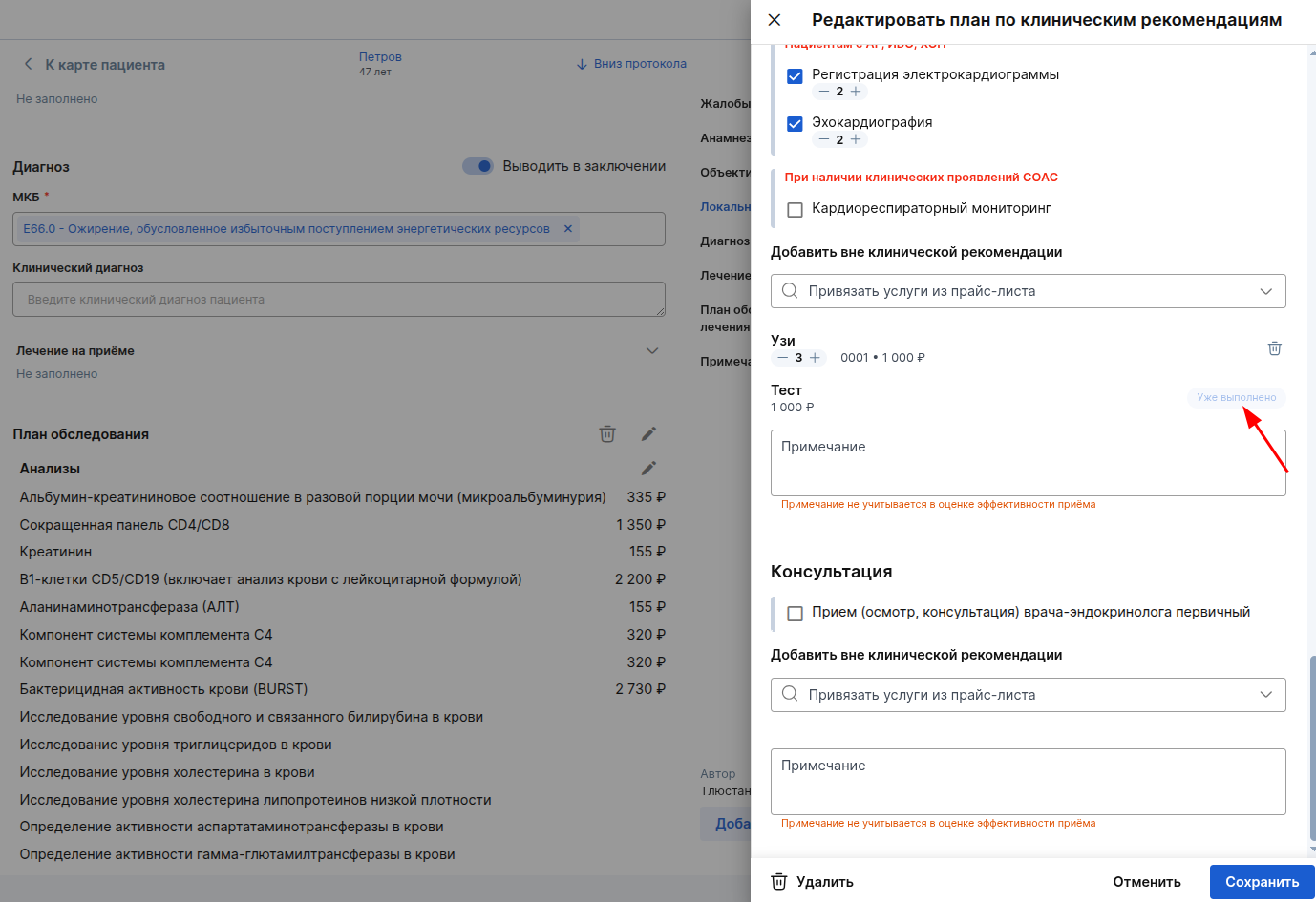Viewport: 1316px width, 902px height.
Task: Close the clinical recommendations edit panel
Action: (775, 20)
